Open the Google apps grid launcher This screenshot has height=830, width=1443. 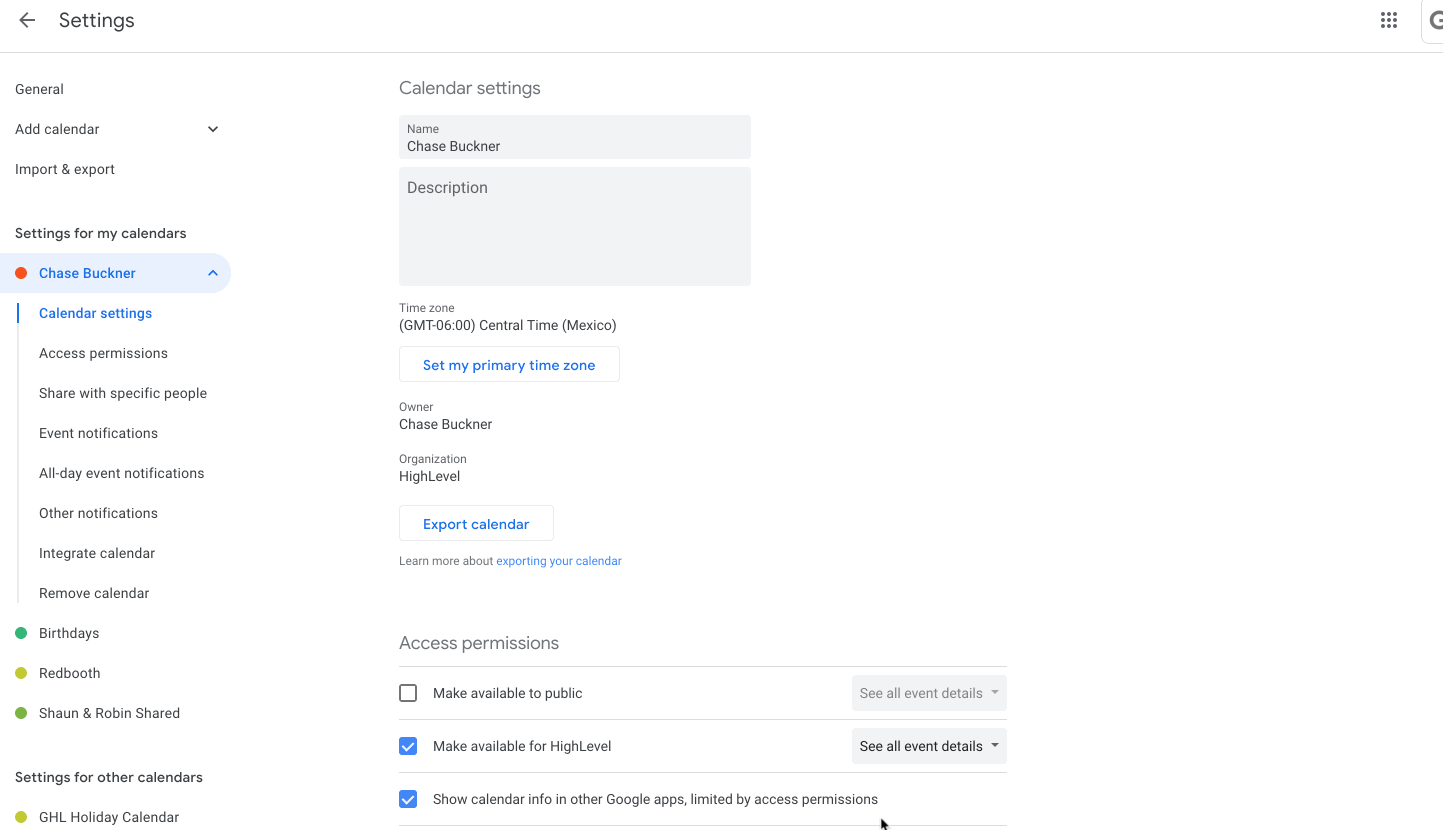[1389, 20]
